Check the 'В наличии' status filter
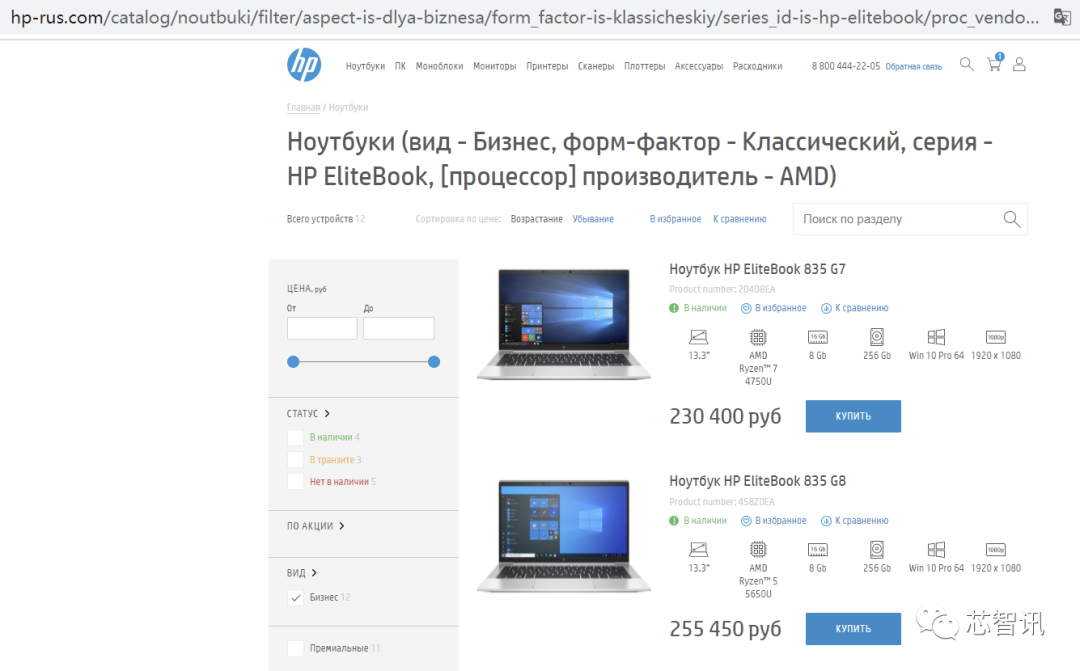This screenshot has height=671, width=1080. [295, 437]
